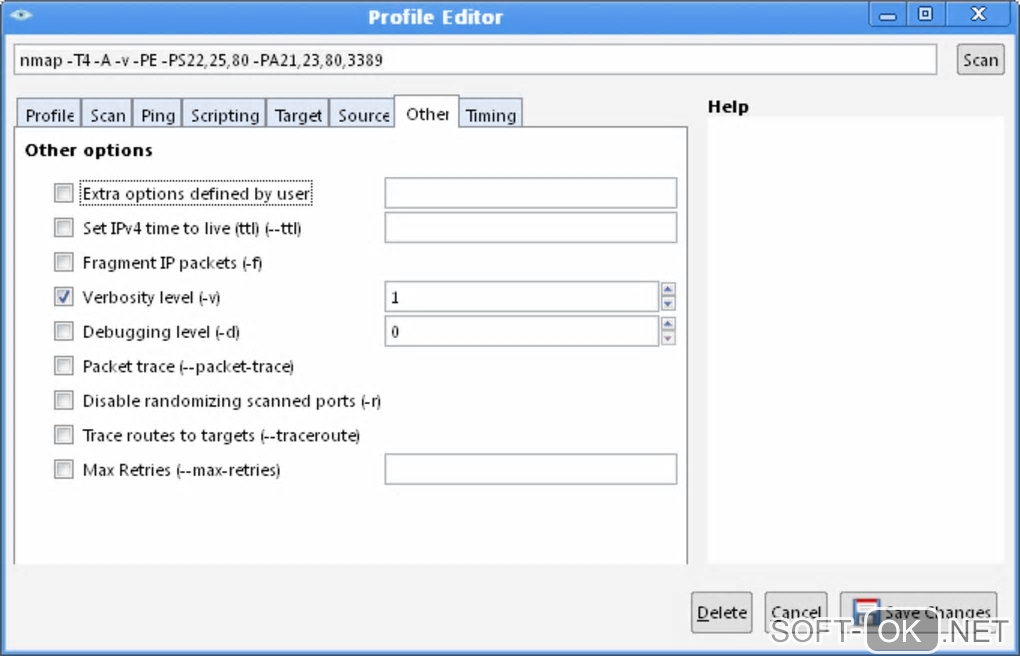
Task: Click the Save Changes floppy icon
Action: click(x=866, y=612)
